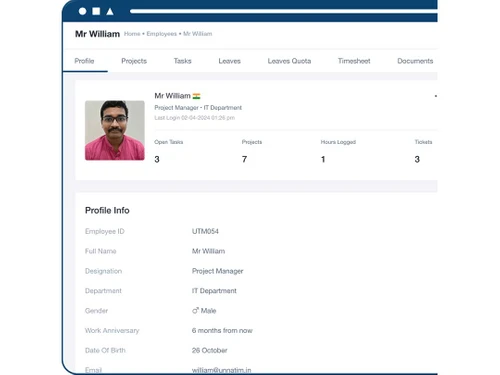Viewport: 500px width, 375px height.
Task: Click the Hours Logged label
Action: point(338,142)
